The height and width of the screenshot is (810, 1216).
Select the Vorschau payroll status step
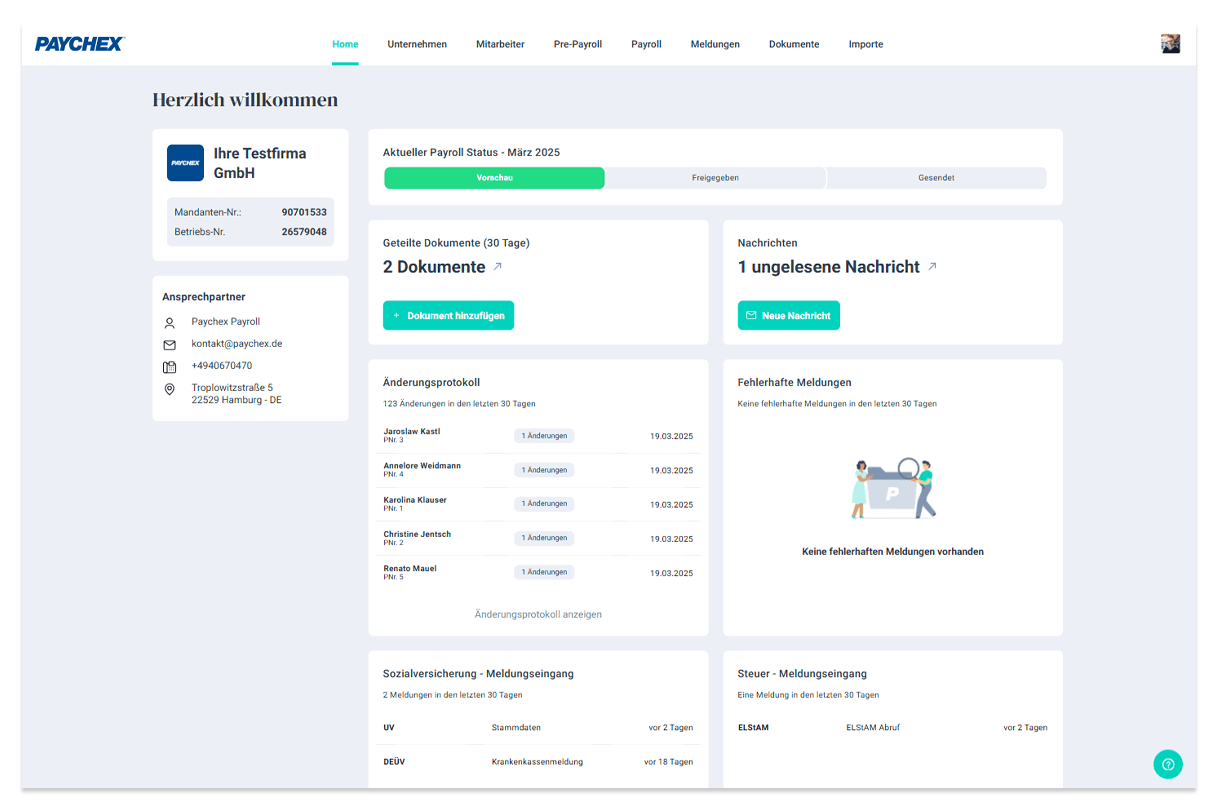[494, 178]
